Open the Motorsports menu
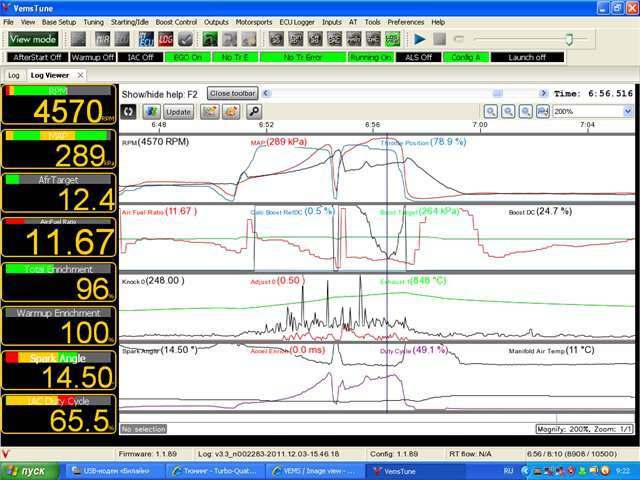 [x=253, y=21]
